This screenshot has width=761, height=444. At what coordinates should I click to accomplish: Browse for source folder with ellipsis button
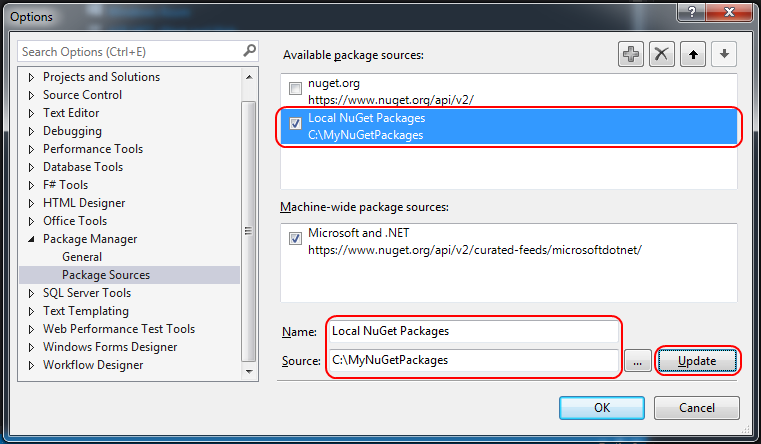[638, 361]
